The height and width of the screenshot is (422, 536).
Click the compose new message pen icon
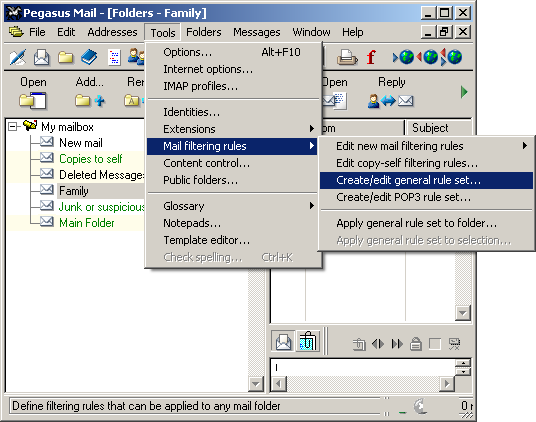click(x=17, y=57)
